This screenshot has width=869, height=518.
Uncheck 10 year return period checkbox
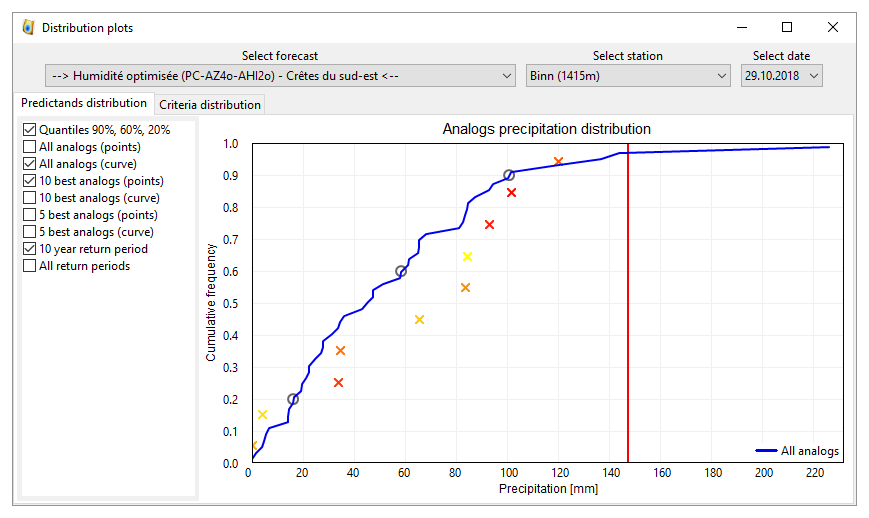(29, 249)
